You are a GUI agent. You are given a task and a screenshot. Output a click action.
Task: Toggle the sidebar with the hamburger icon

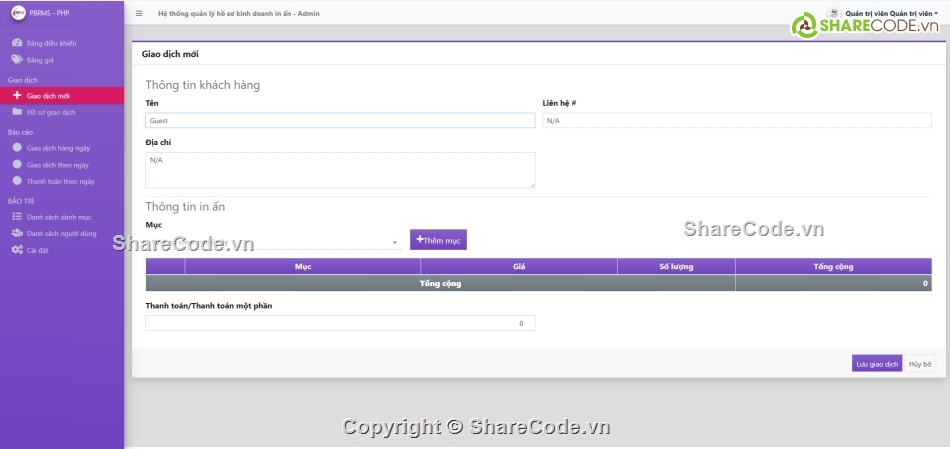(x=139, y=14)
